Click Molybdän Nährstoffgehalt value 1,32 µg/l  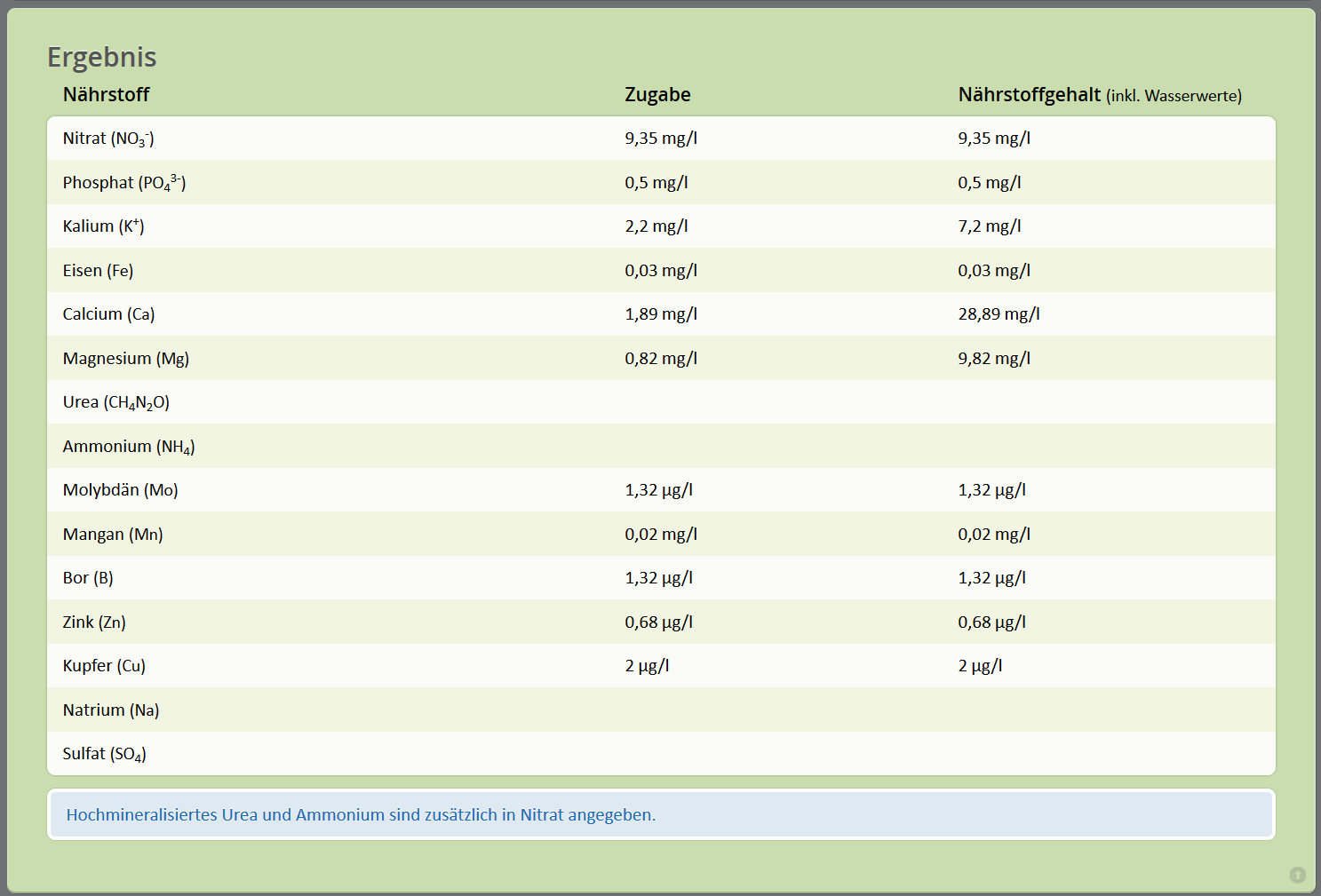[991, 489]
